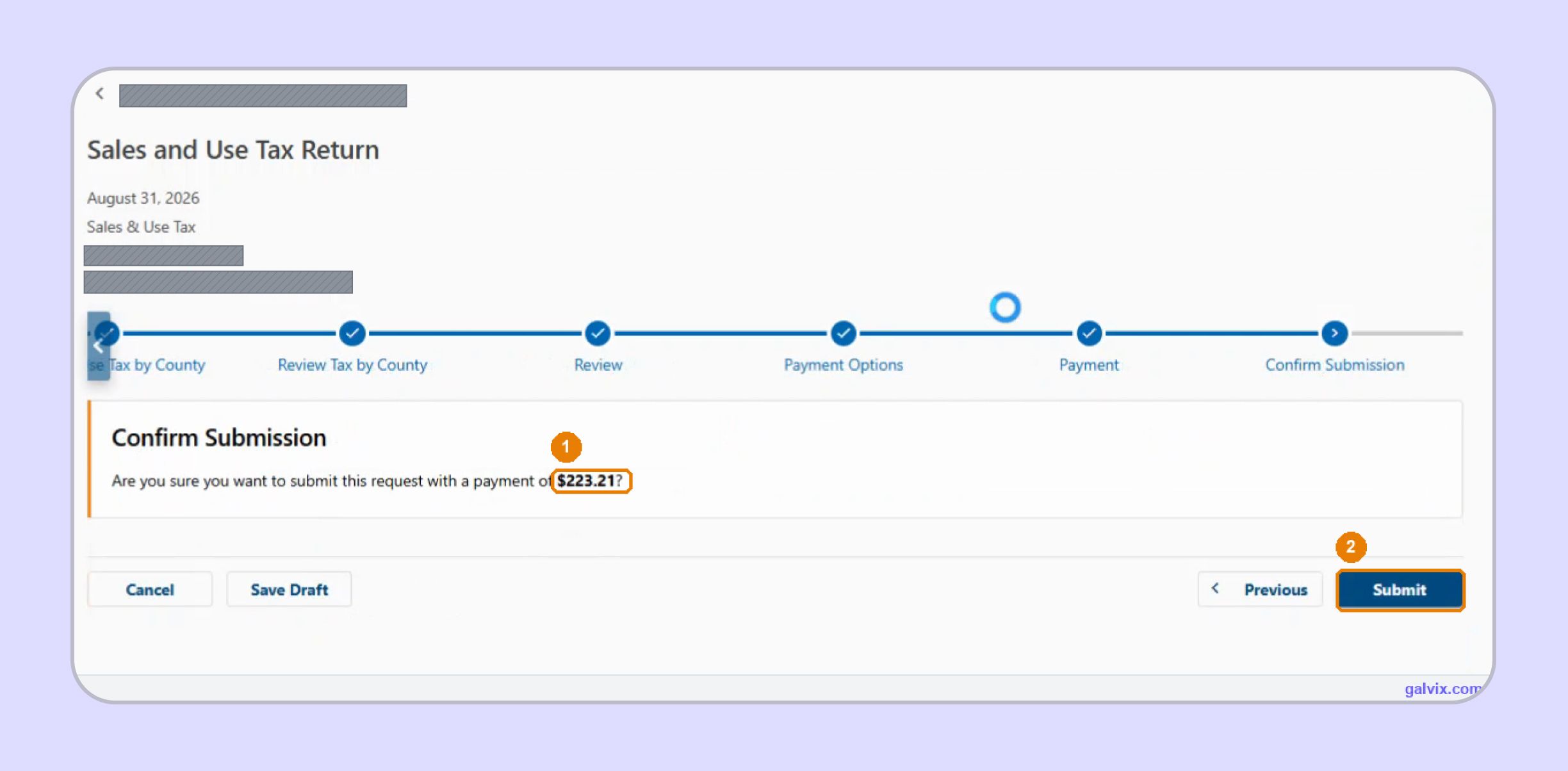1568x771 pixels.
Task: Open the Payment Options step label
Action: (844, 365)
